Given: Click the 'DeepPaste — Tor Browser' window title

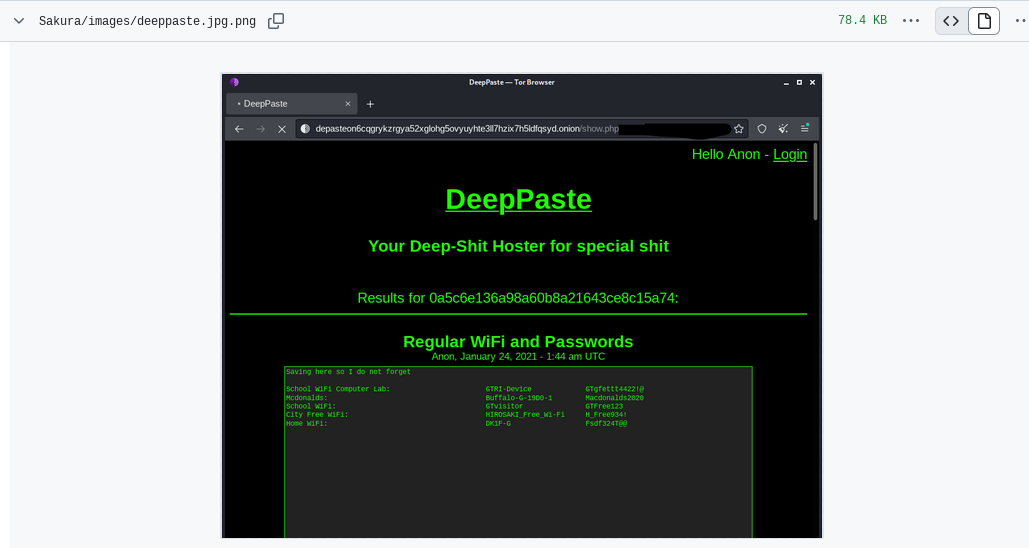Looking at the screenshot, I should pos(512,82).
